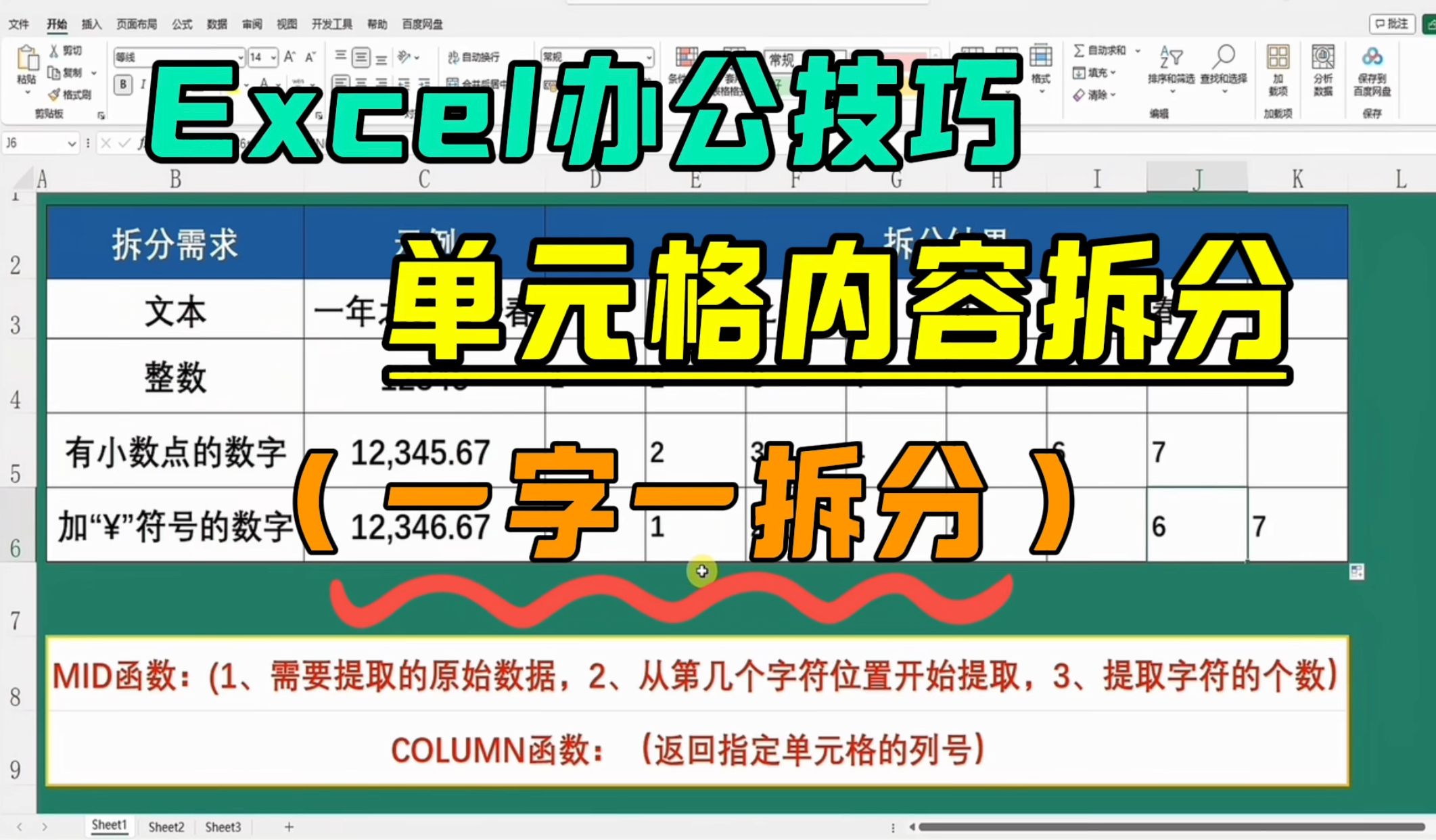Click the column J header
1436x840 pixels.
point(1197,179)
